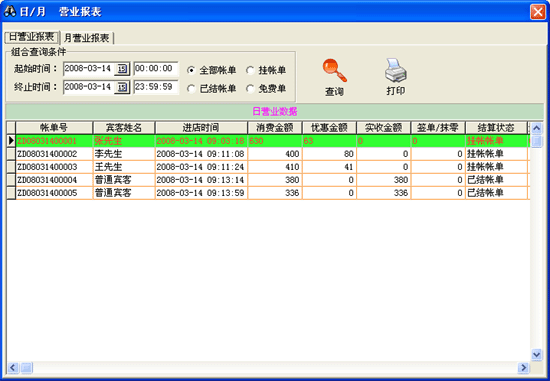This screenshot has width=550, height=381.
Task: Select bill ZD08031400002 cell
Action: 54,154
